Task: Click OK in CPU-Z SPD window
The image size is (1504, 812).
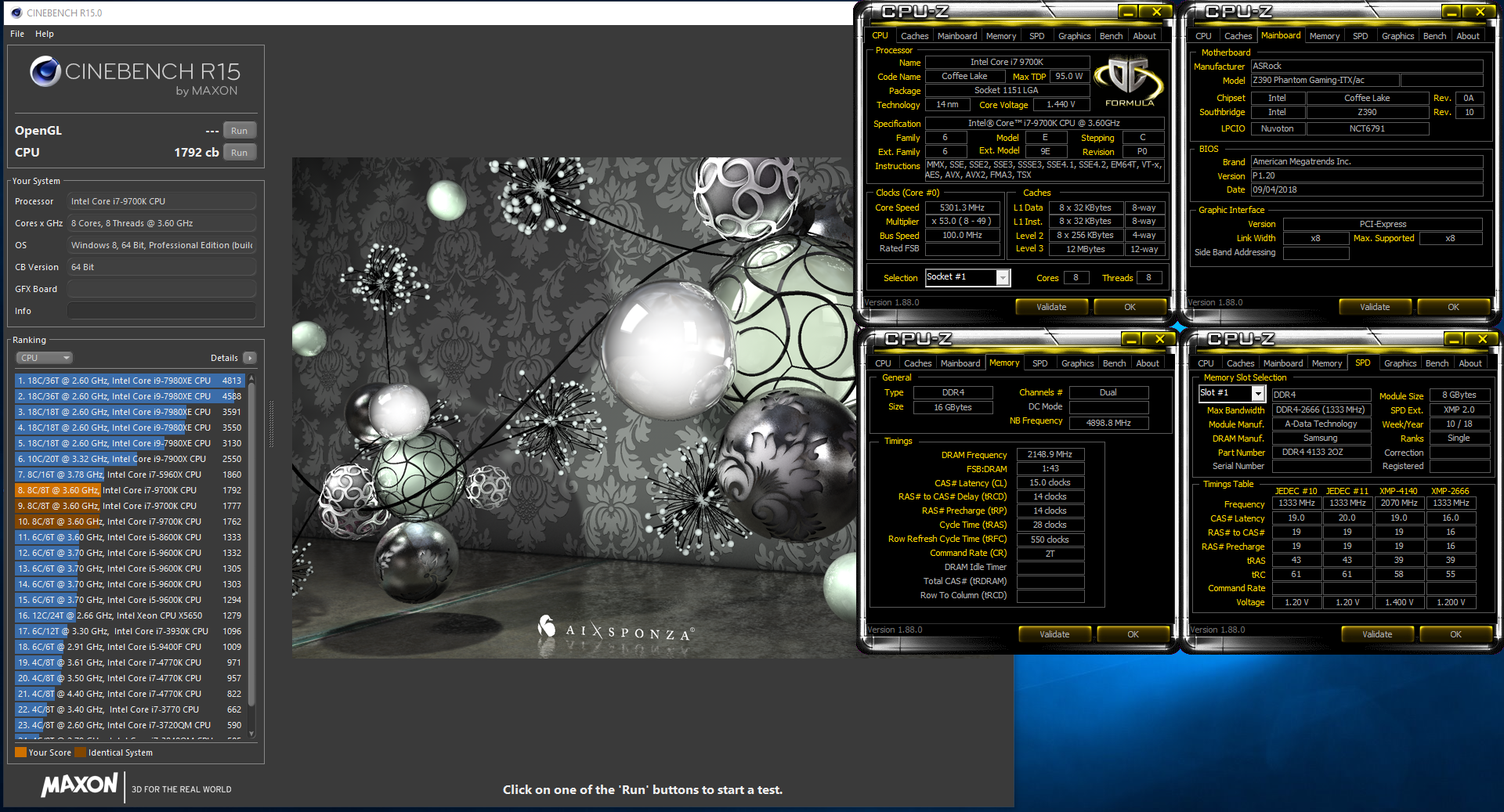Action: [1455, 634]
